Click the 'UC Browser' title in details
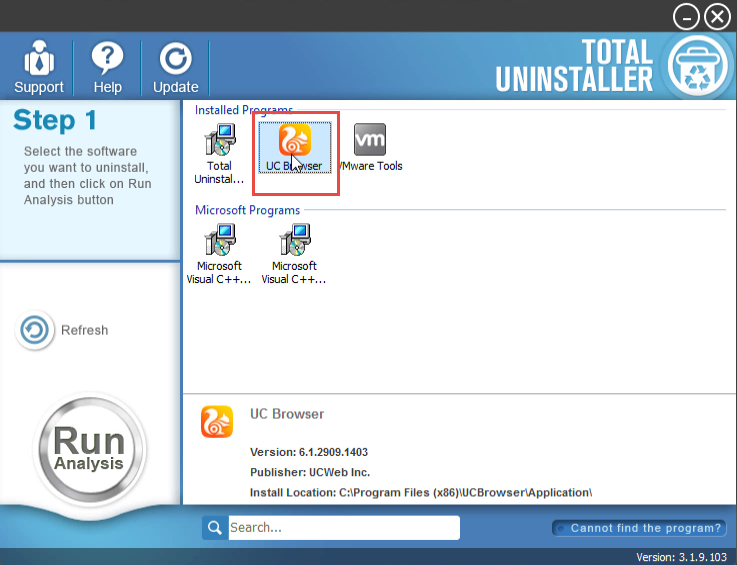 [x=287, y=414]
